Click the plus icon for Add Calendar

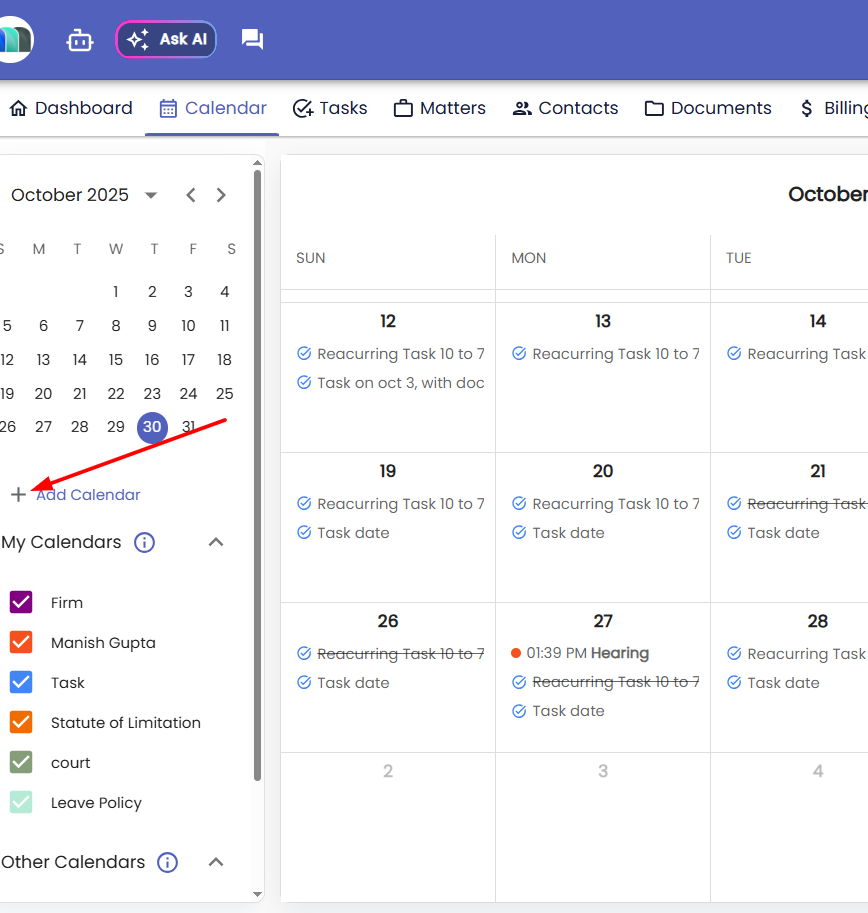tap(19, 495)
